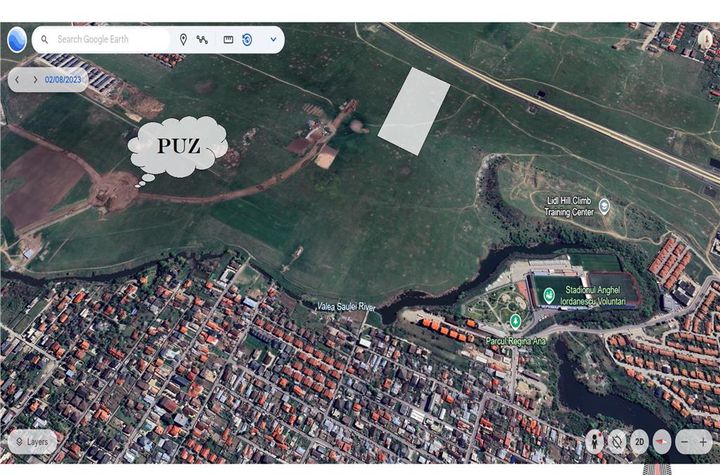Open the Layers panel
Screen dimensions: 720x475
pos(32,441)
